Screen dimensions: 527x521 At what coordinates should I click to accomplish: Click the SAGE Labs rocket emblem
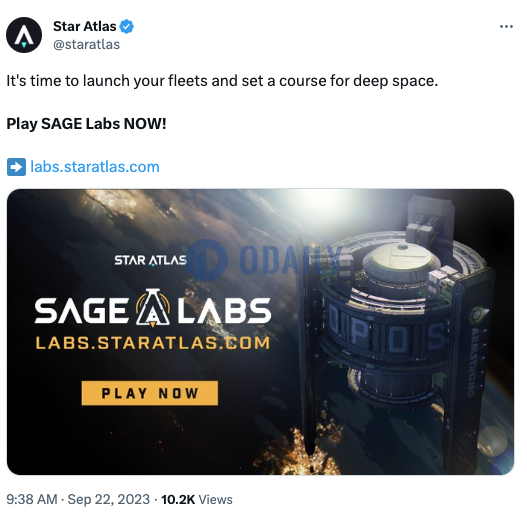coord(153,308)
